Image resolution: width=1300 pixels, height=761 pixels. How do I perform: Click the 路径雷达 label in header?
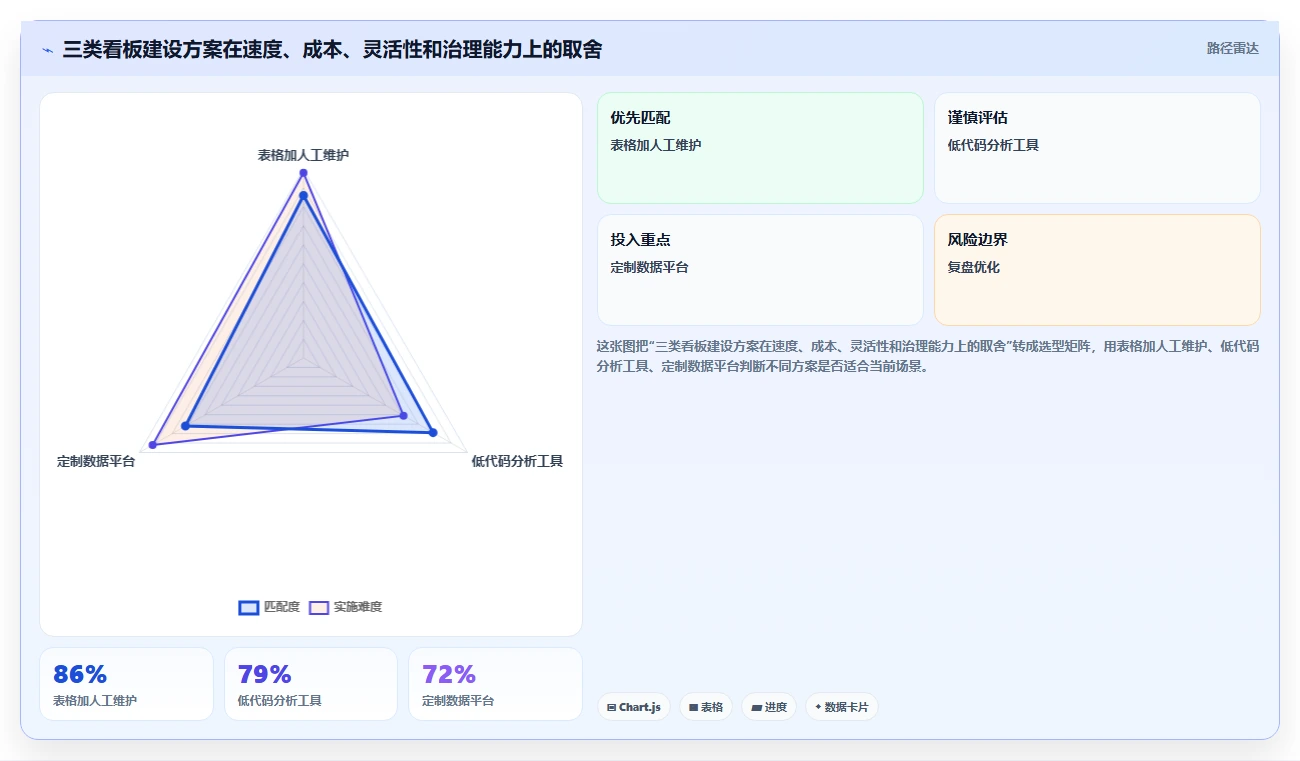pyautogui.click(x=1232, y=48)
